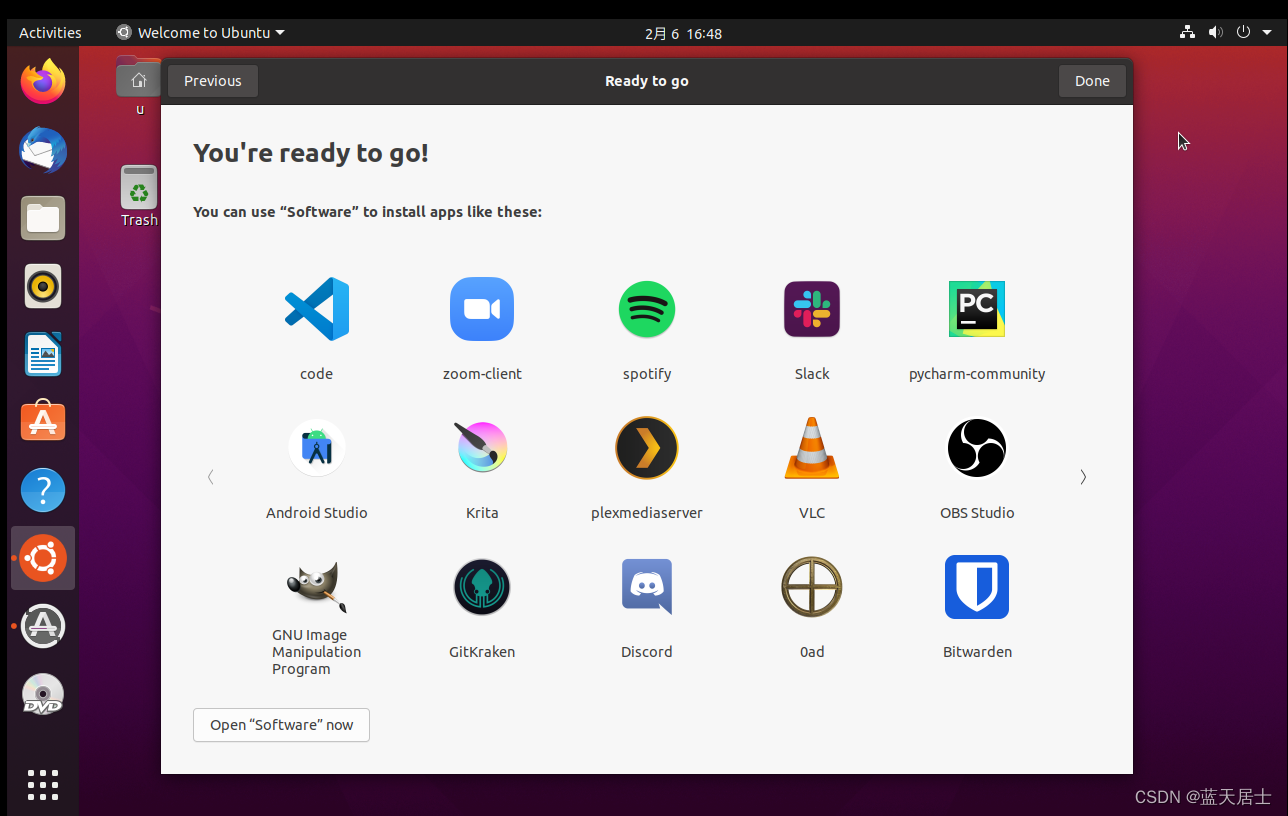Click the Help question mark dock icon
1288x816 pixels.
pos(43,491)
